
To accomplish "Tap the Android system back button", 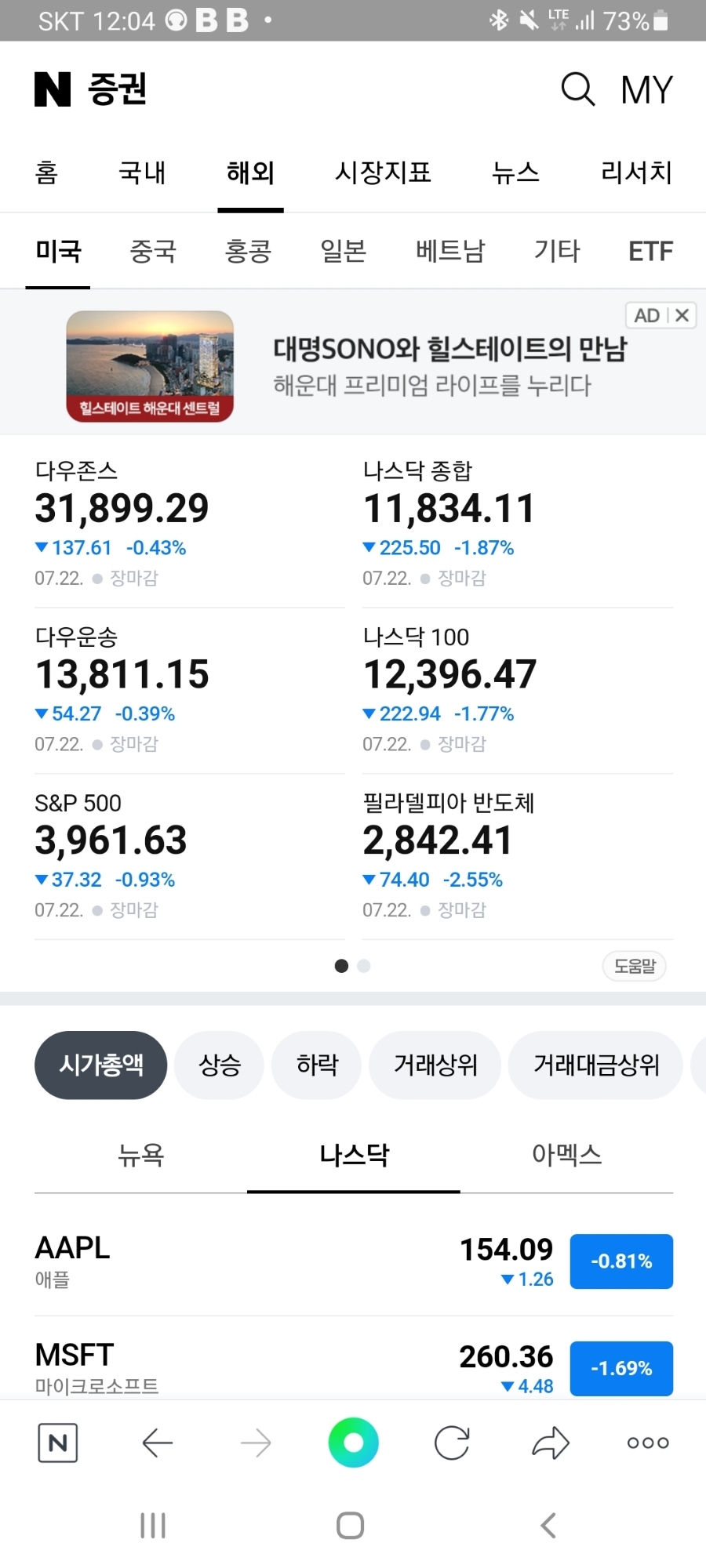I will tap(548, 1526).
